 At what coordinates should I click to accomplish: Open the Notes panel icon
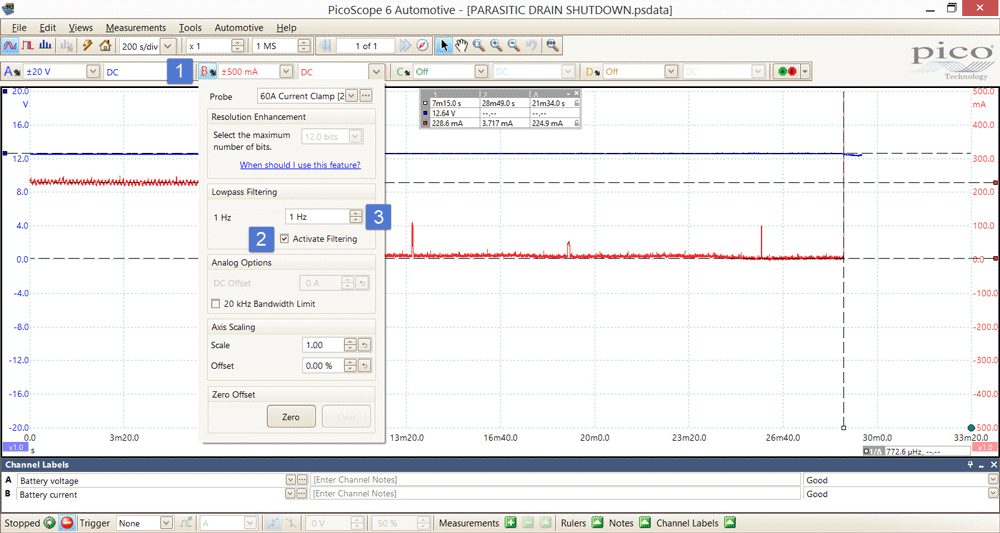(644, 523)
